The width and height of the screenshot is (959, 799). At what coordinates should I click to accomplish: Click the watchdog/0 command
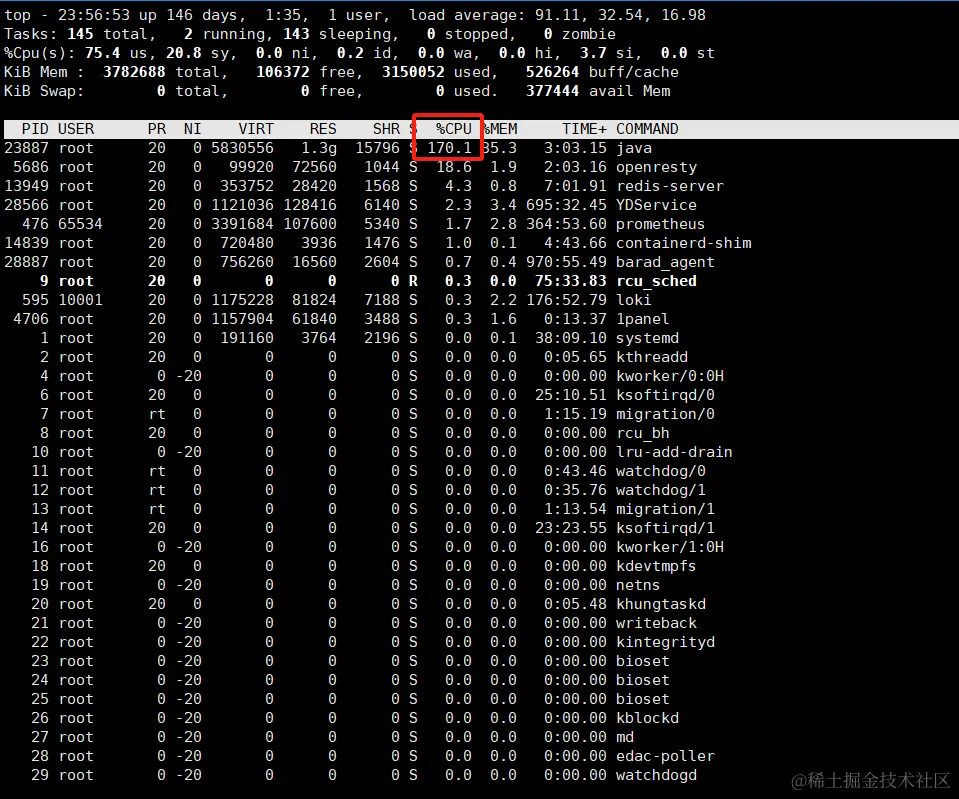coord(661,470)
